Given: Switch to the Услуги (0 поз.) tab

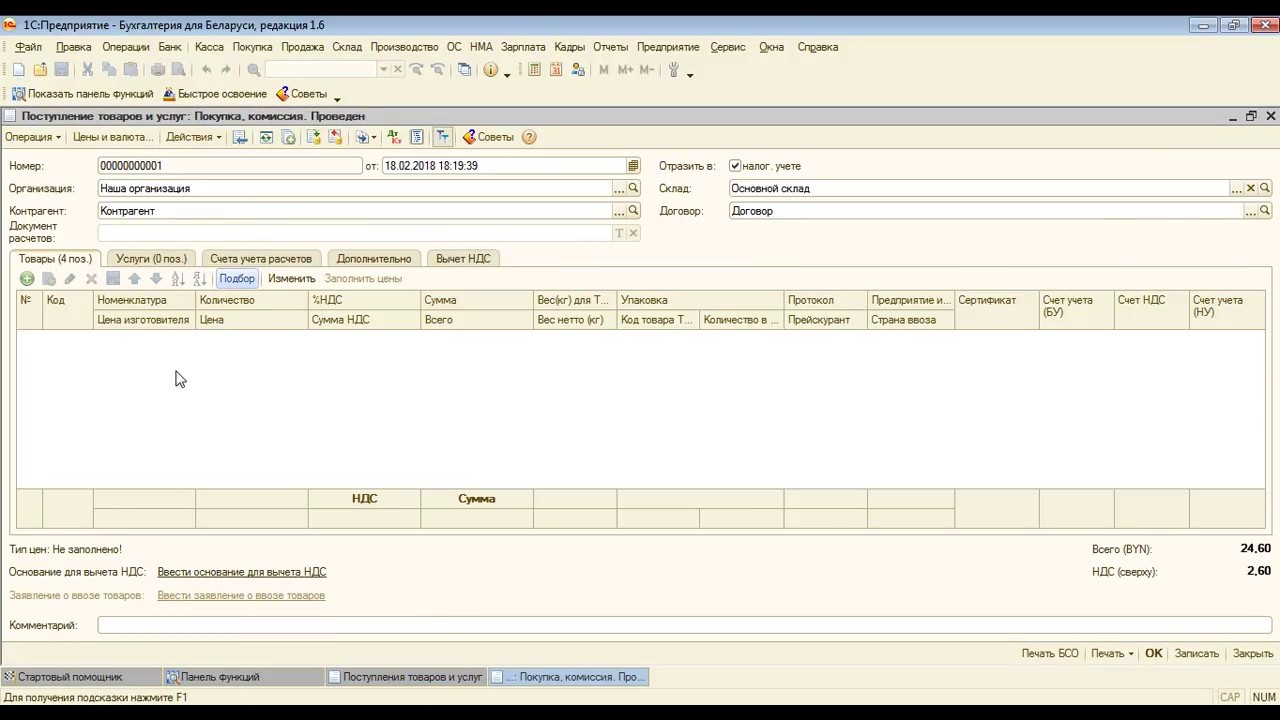Looking at the screenshot, I should pyautogui.click(x=151, y=258).
